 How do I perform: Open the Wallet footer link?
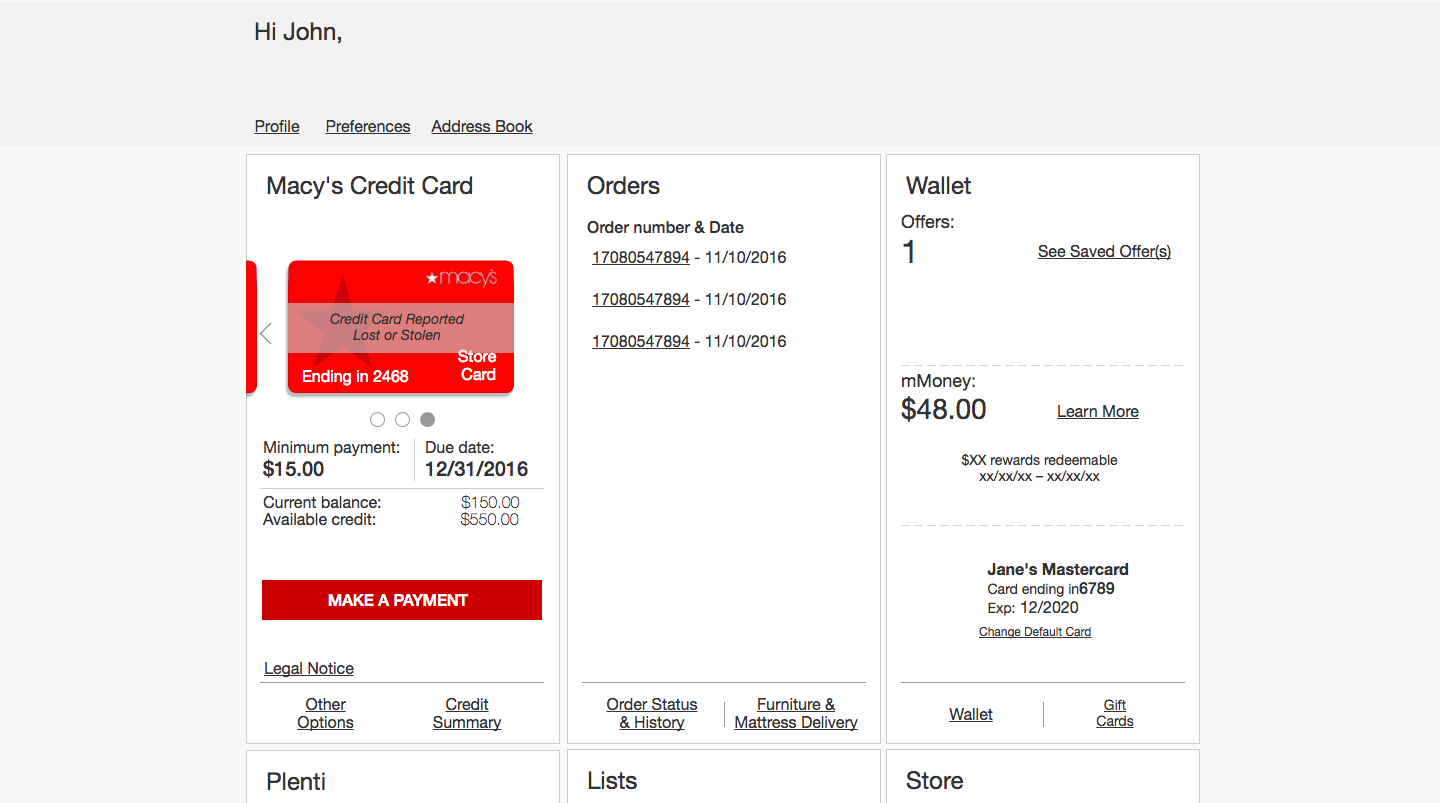tap(971, 714)
